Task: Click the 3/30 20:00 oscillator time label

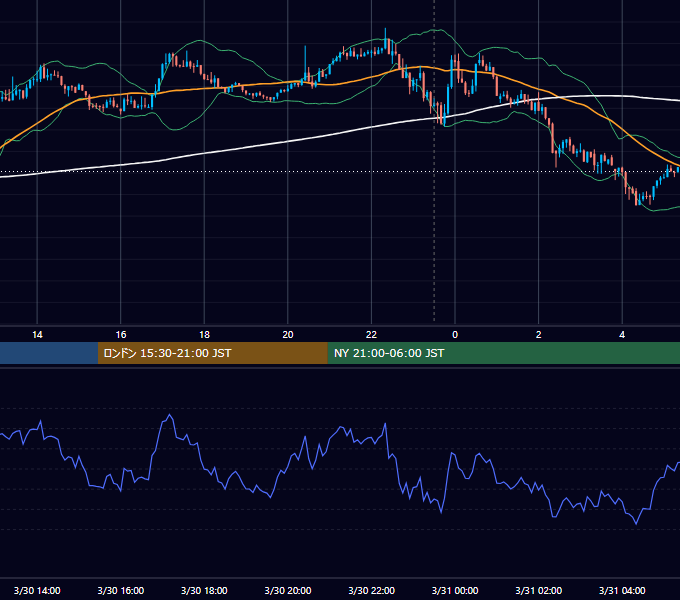Action: pos(288,590)
